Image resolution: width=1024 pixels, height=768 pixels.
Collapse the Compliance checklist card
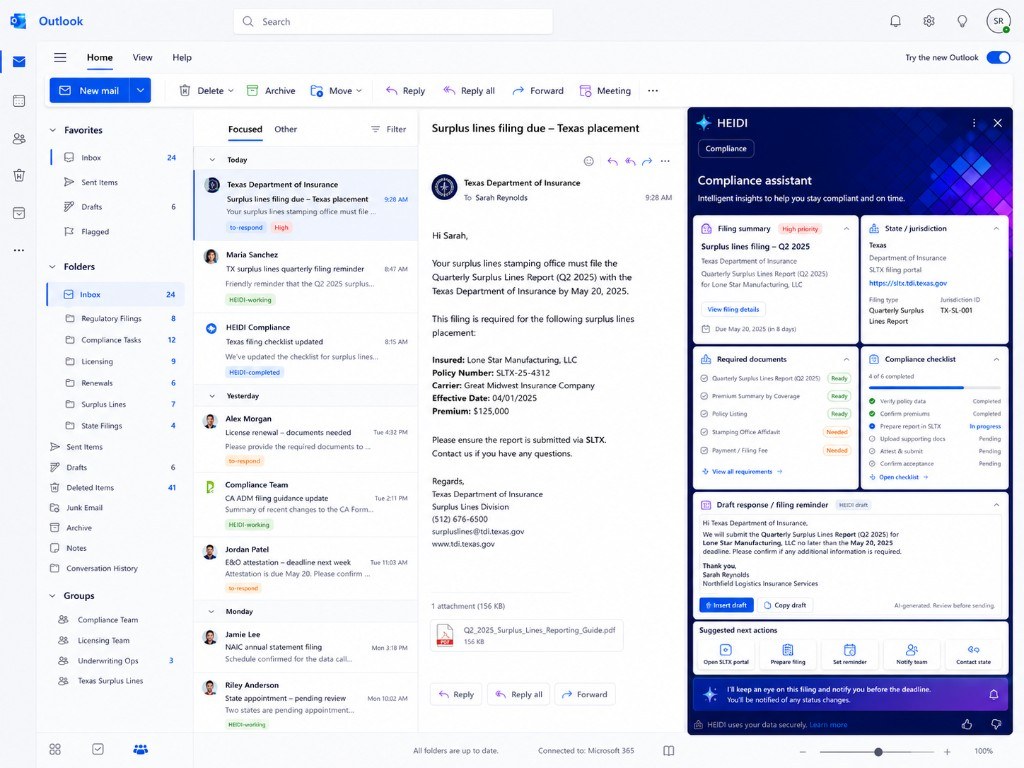996,359
